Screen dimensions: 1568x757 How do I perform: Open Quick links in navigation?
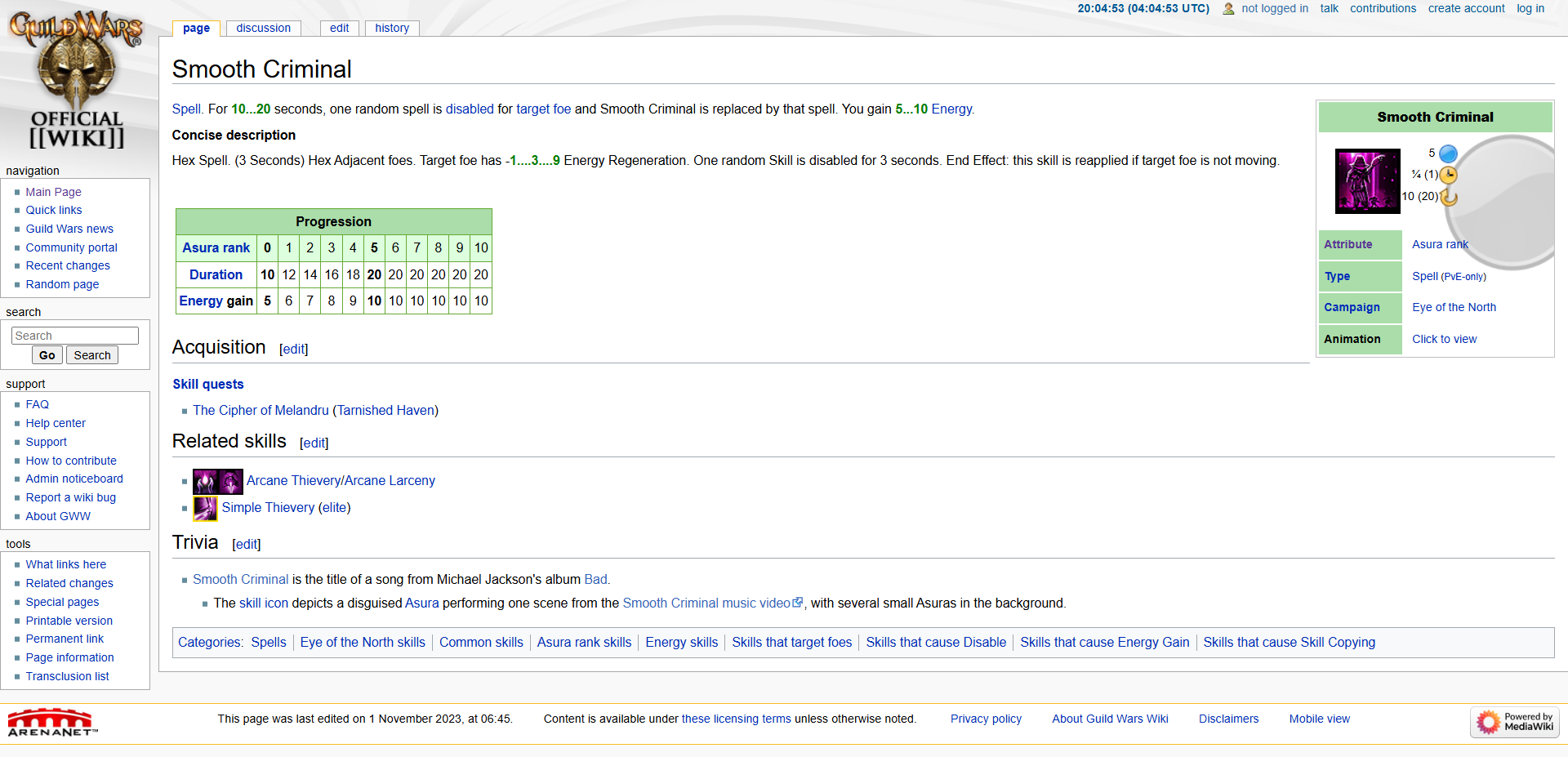tap(54, 210)
